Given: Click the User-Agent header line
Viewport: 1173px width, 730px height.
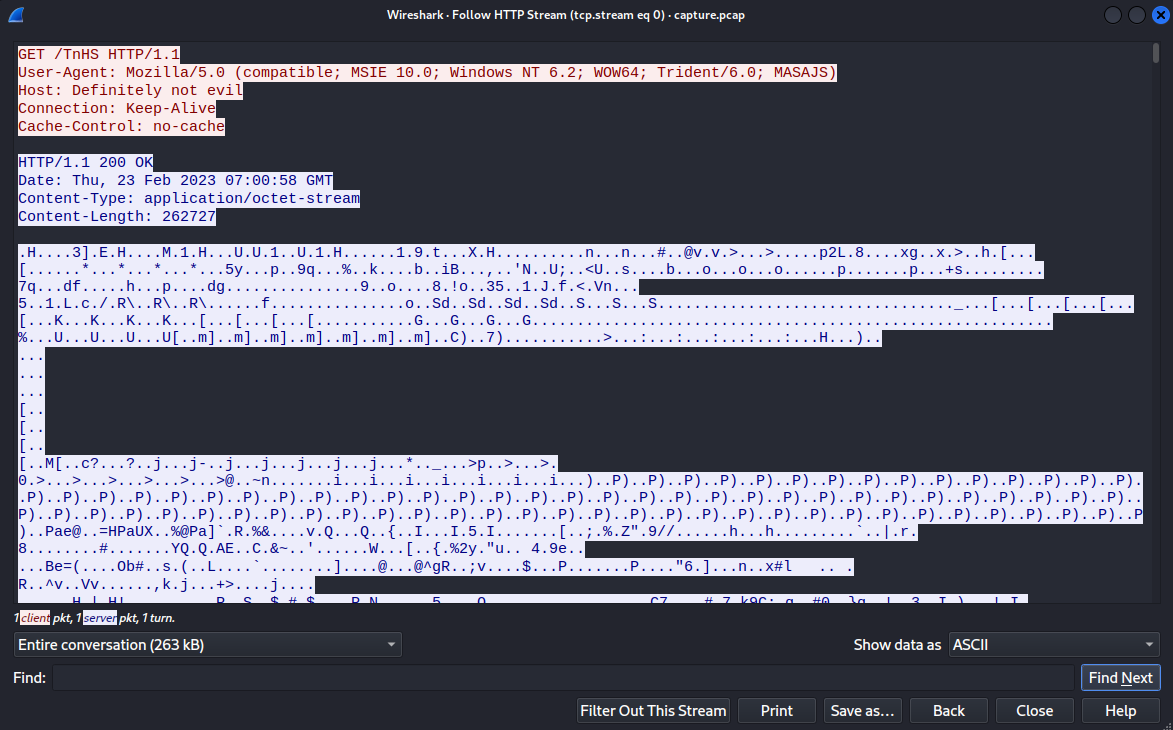Looking at the screenshot, I should (x=426, y=72).
